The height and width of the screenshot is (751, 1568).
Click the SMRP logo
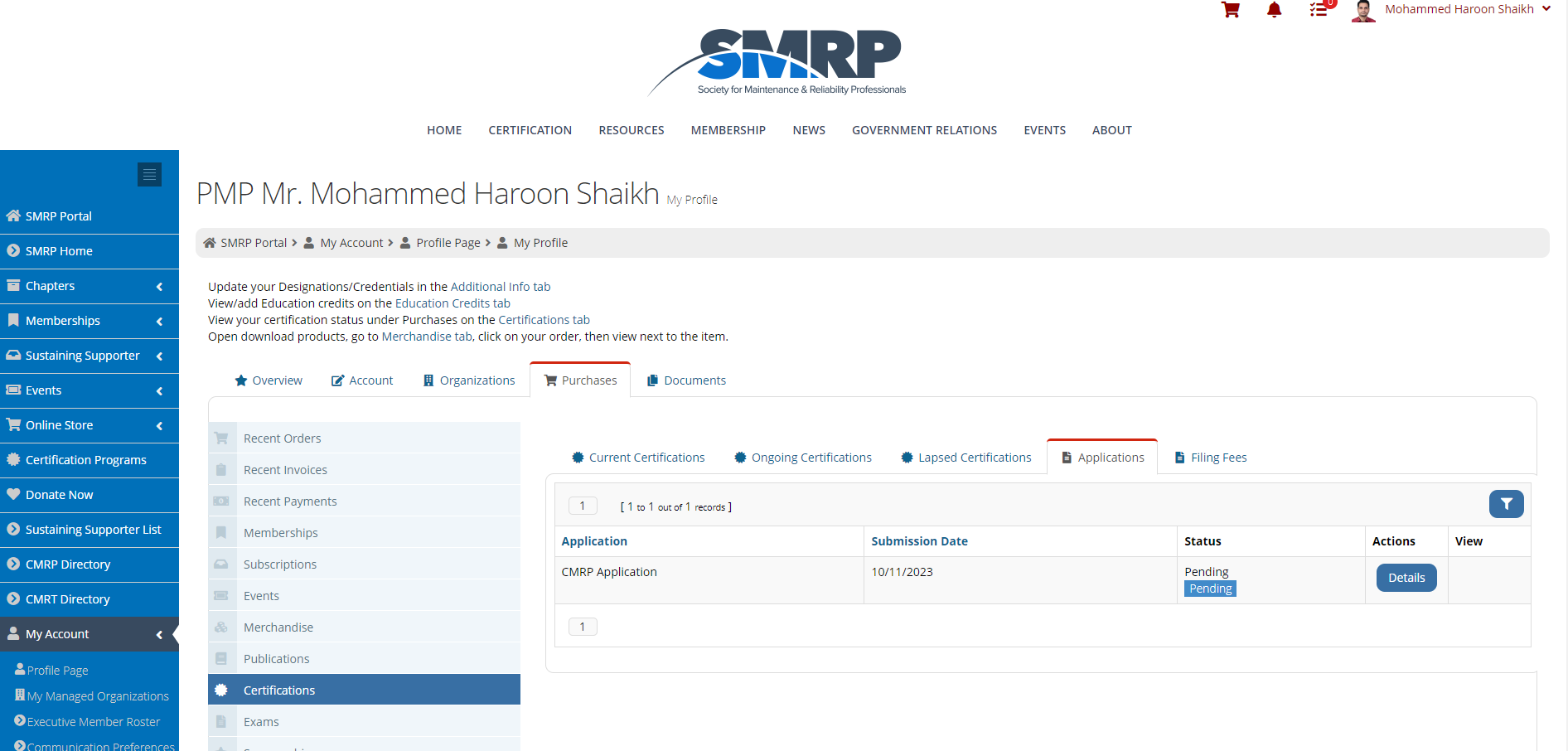click(777, 63)
